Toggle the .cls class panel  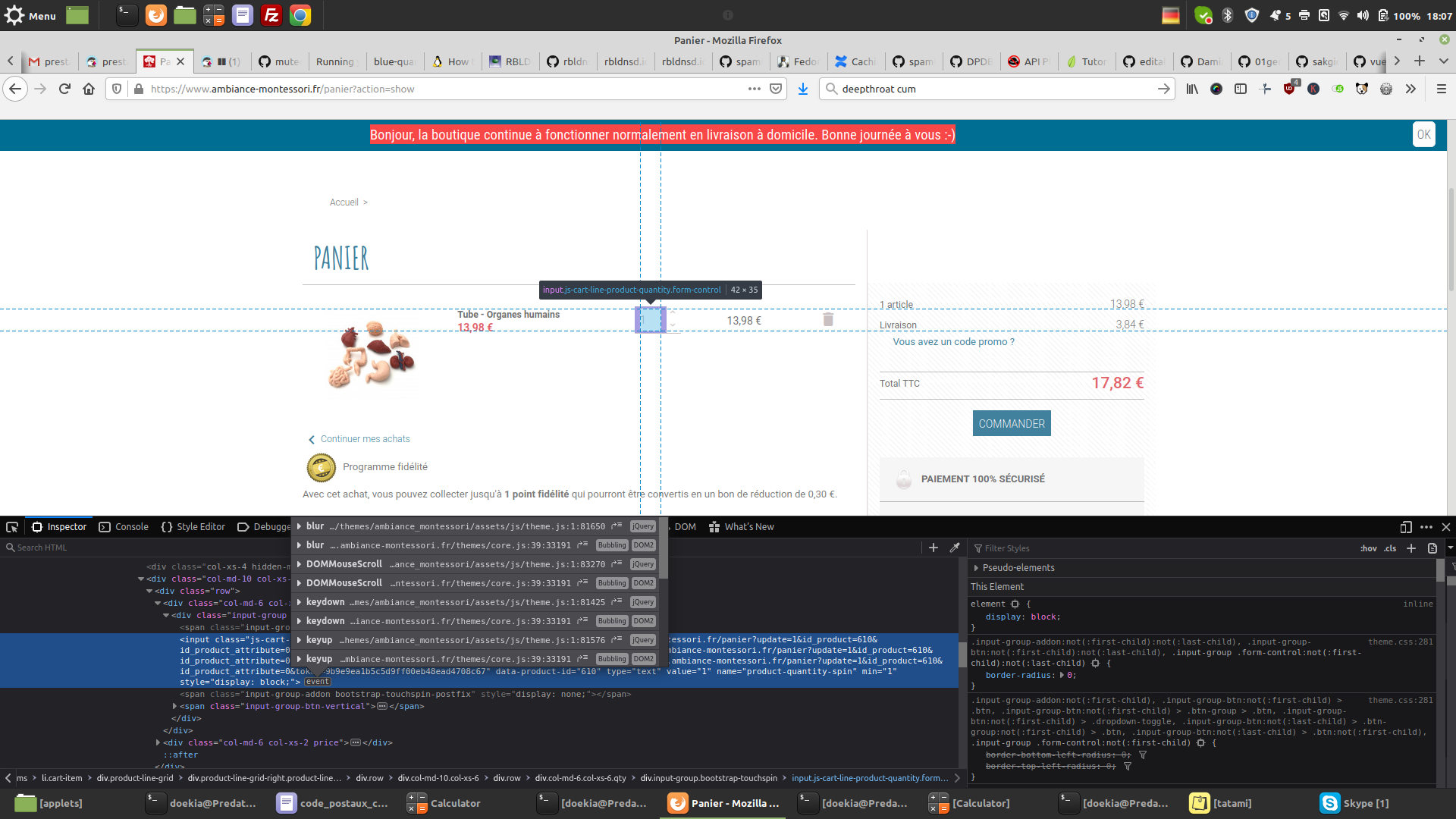click(1390, 548)
